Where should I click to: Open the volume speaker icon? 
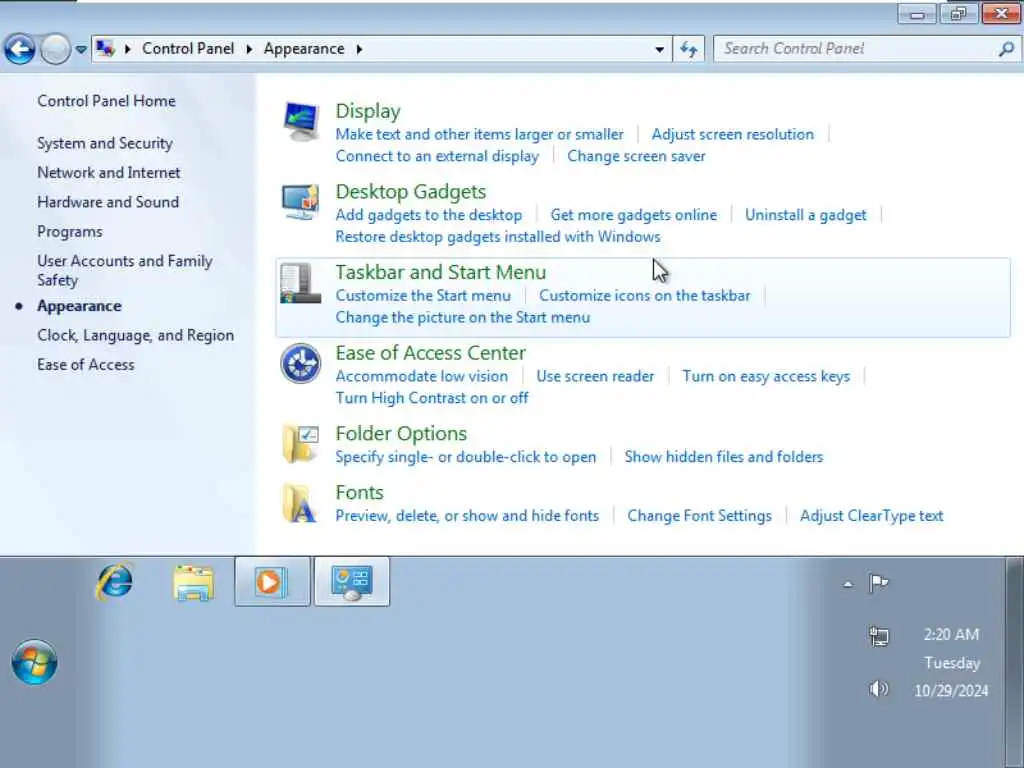click(x=878, y=688)
